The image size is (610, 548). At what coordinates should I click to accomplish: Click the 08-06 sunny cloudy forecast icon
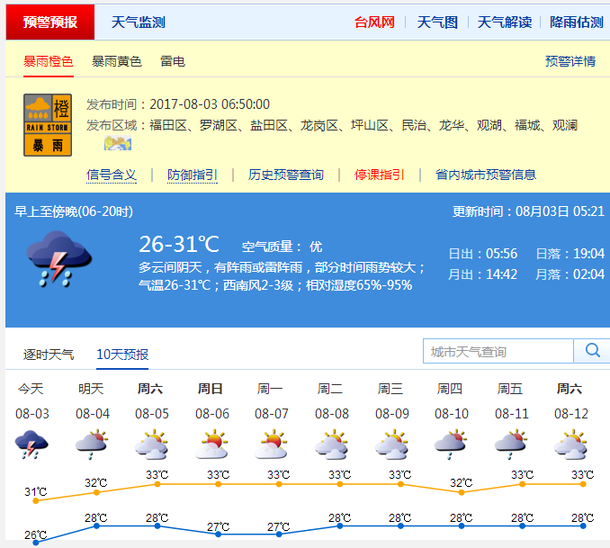click(212, 443)
